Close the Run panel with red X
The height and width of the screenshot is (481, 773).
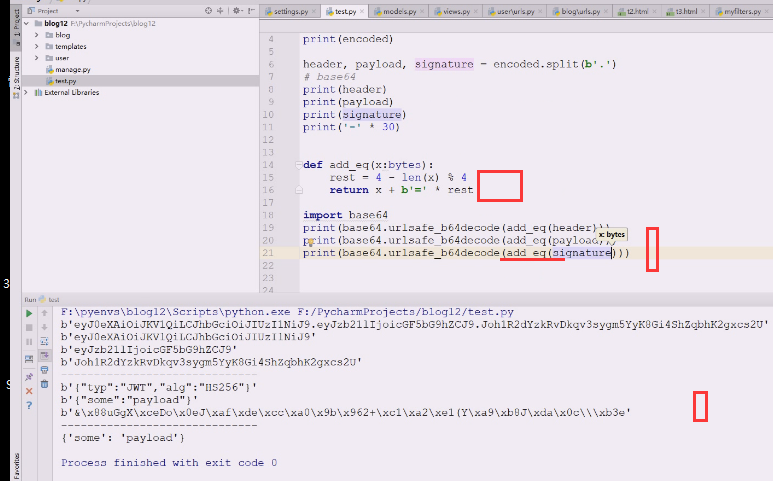pos(29,391)
